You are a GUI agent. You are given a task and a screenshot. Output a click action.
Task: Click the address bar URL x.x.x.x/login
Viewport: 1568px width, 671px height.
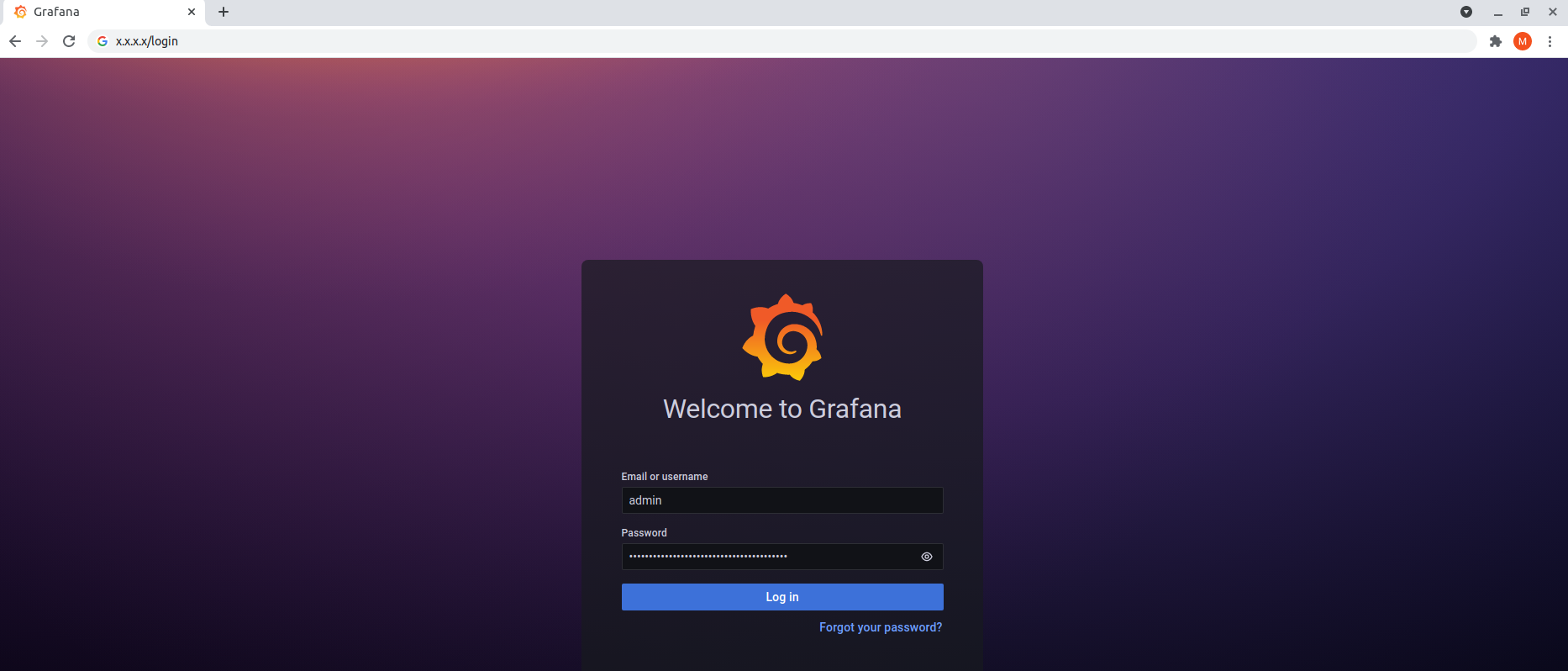tap(147, 41)
